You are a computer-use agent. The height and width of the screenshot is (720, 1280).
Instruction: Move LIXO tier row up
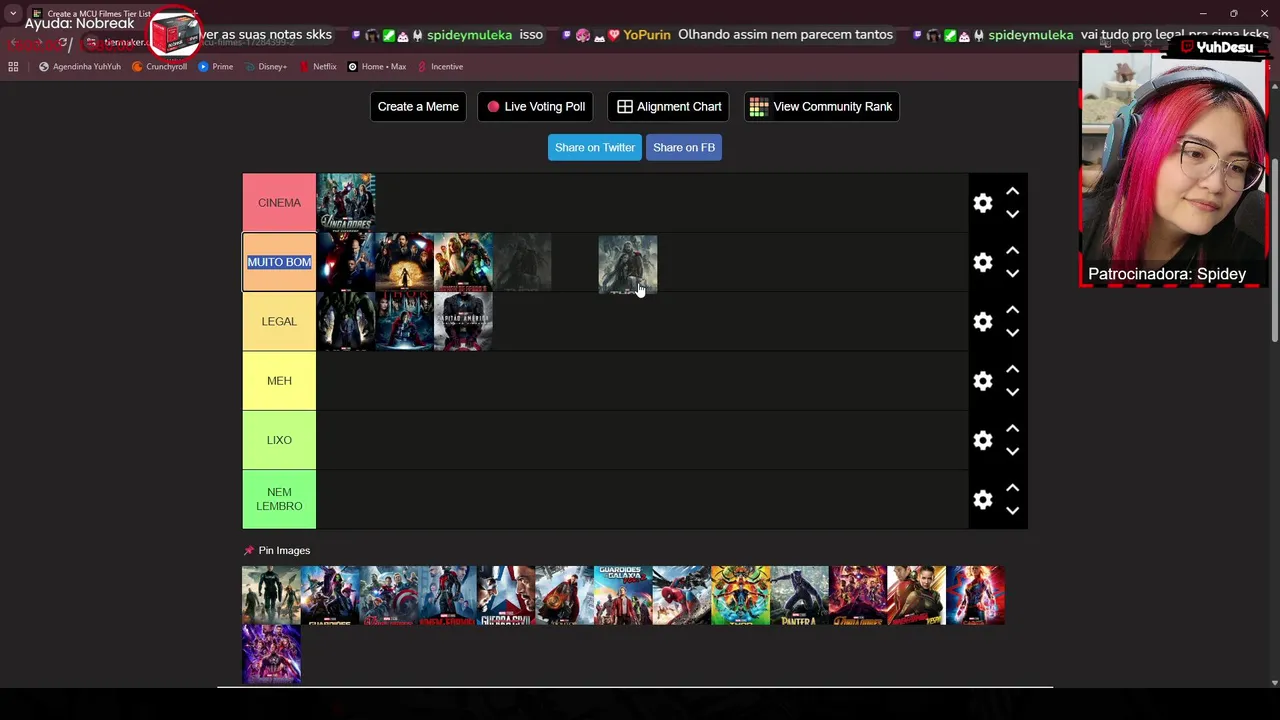coord(1012,428)
